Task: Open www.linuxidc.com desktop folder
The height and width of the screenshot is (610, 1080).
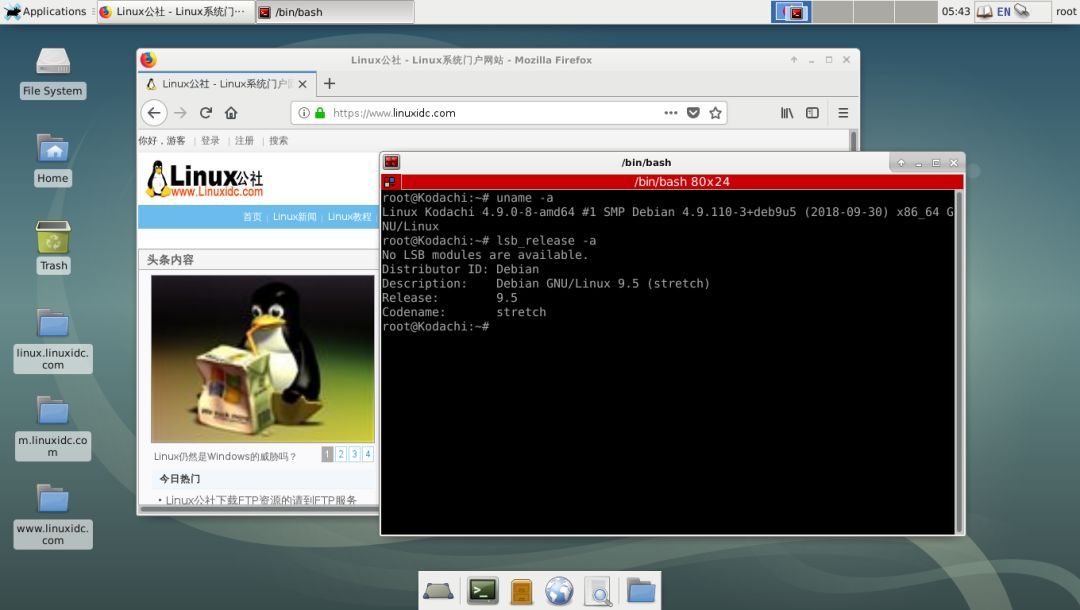Action: click(x=52, y=515)
